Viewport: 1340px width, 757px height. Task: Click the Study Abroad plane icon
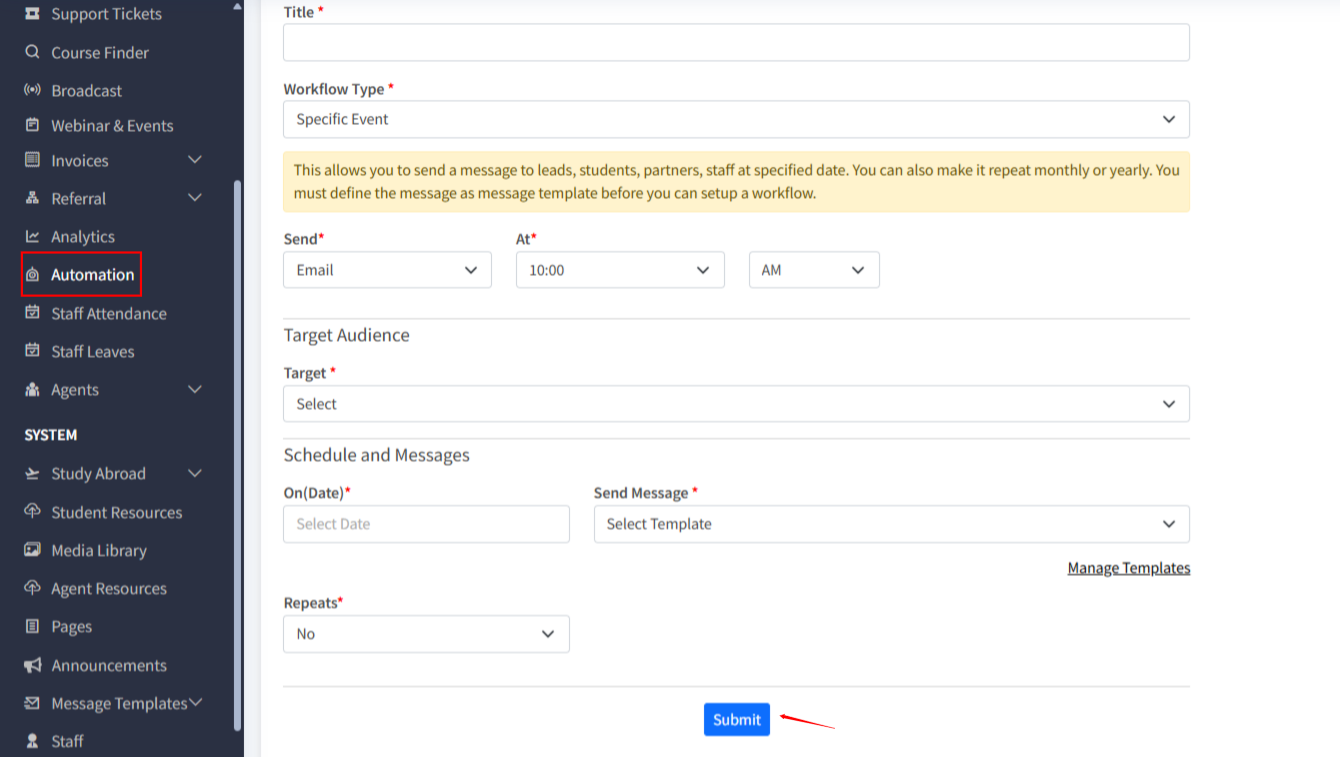(x=32, y=474)
